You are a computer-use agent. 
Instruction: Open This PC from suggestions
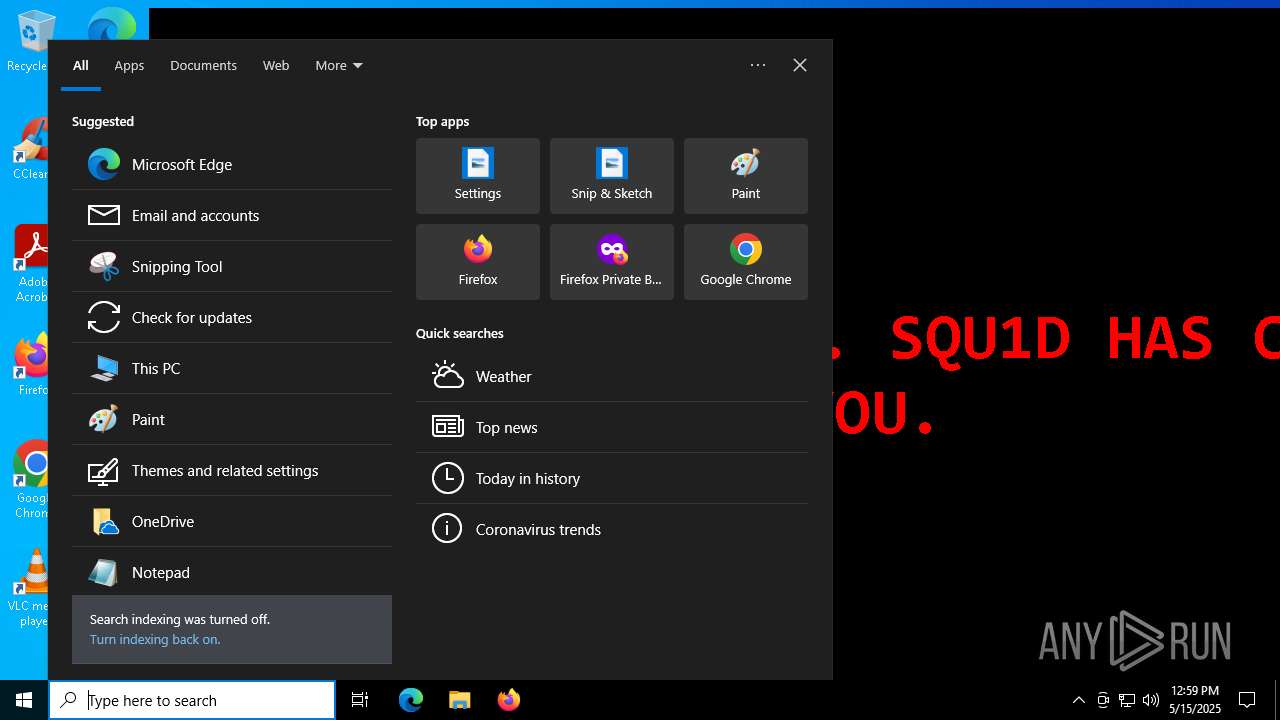point(232,368)
